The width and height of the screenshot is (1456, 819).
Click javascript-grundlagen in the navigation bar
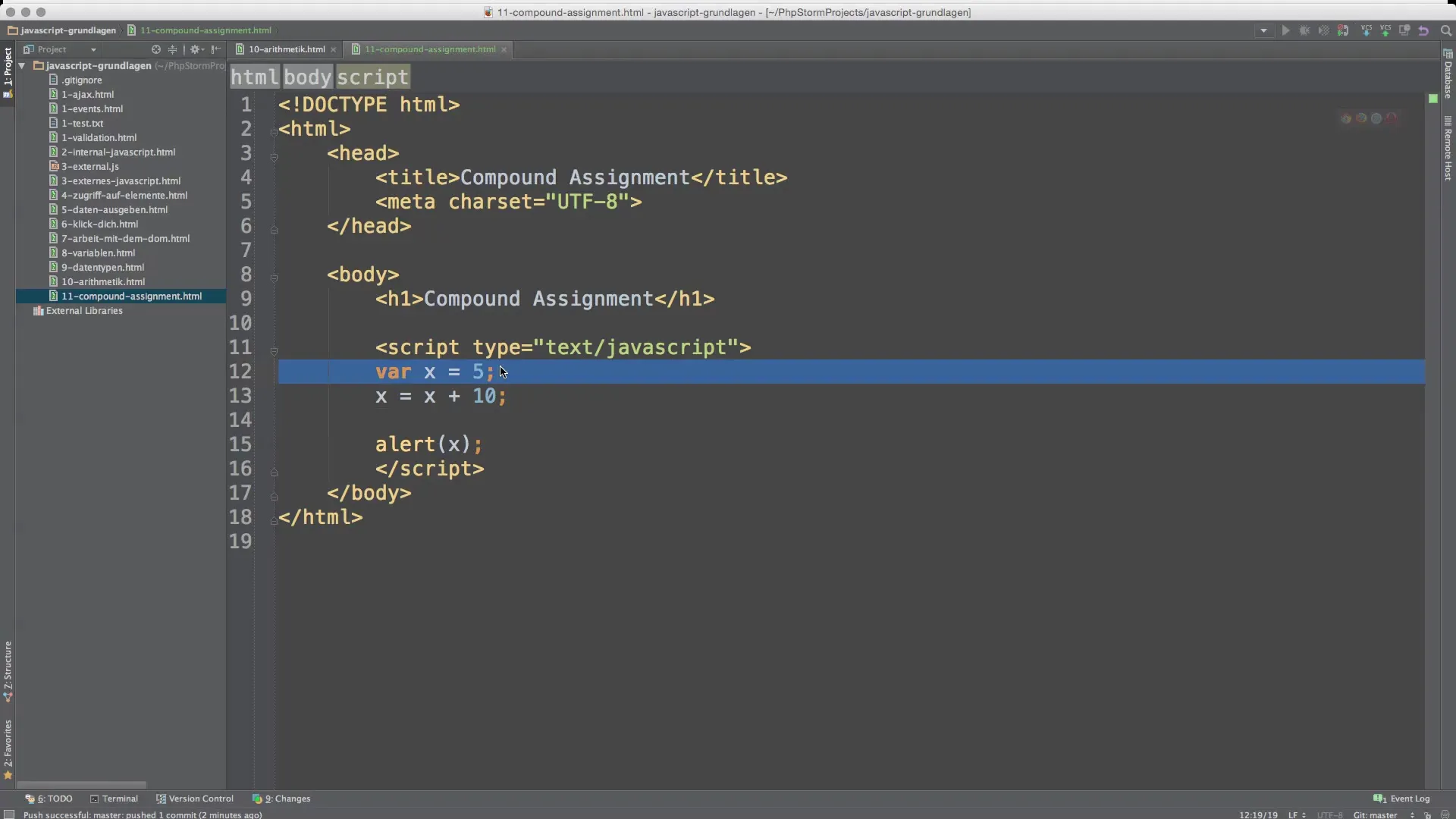(62, 31)
